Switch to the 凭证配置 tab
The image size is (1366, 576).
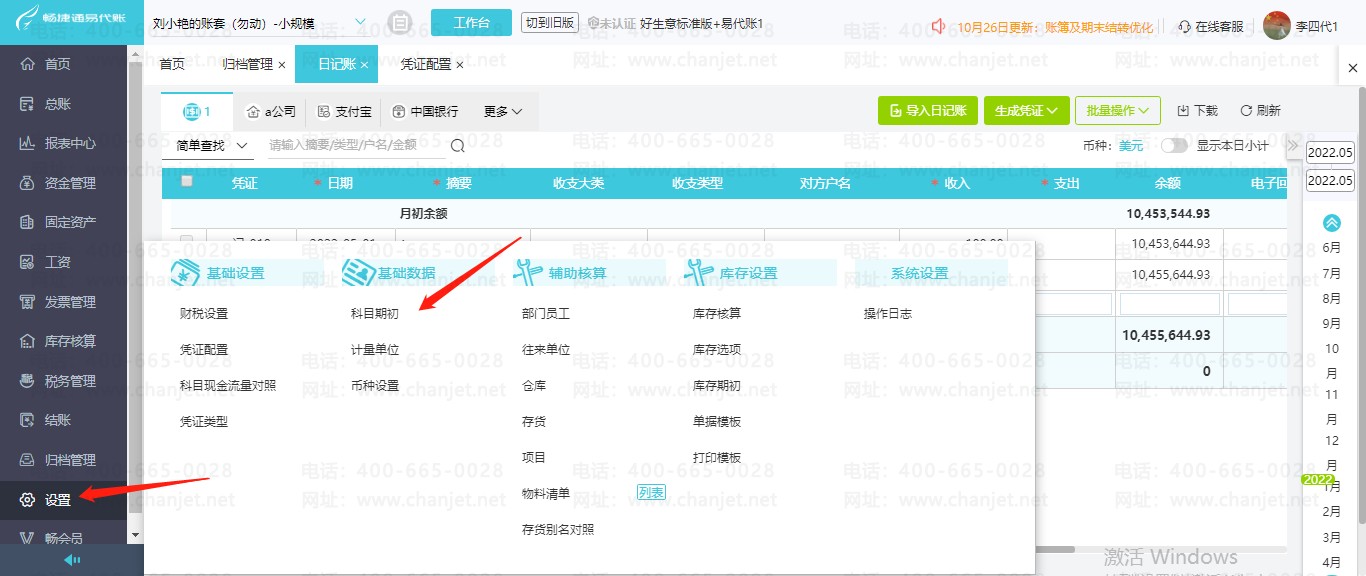click(426, 64)
